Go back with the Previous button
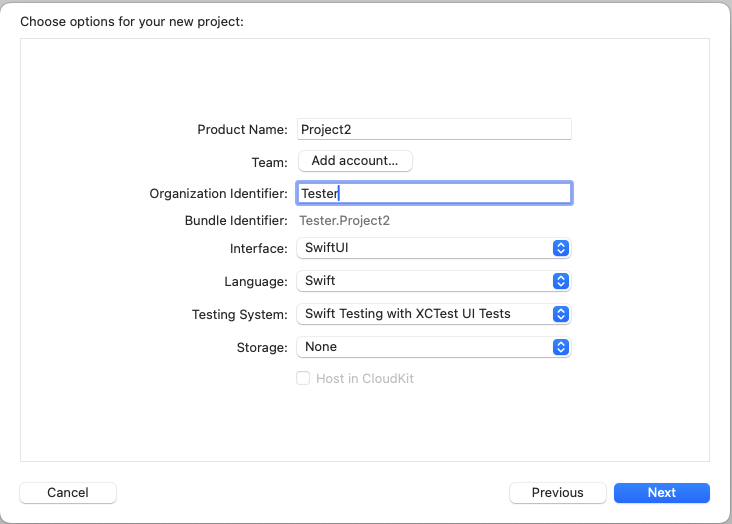The width and height of the screenshot is (732, 524). click(x=557, y=492)
